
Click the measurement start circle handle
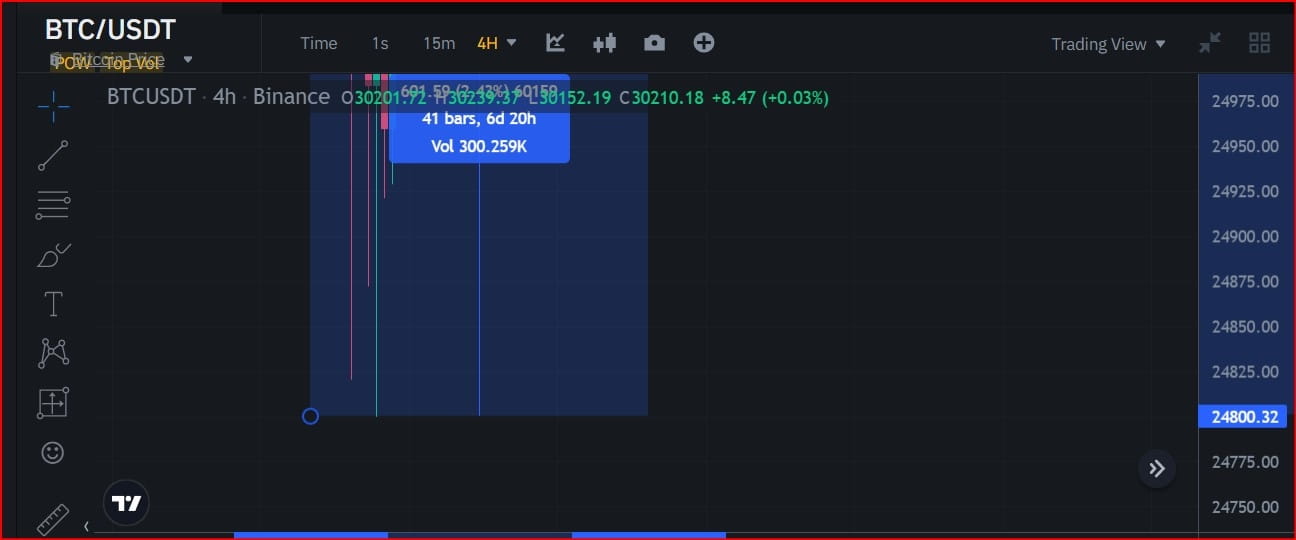310,416
